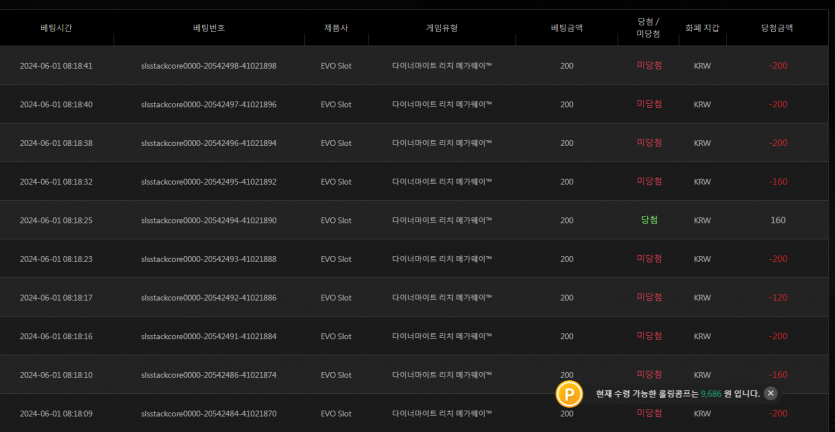
Task: Click the 베팅시간 column header
Action: pyautogui.click(x=56, y=28)
